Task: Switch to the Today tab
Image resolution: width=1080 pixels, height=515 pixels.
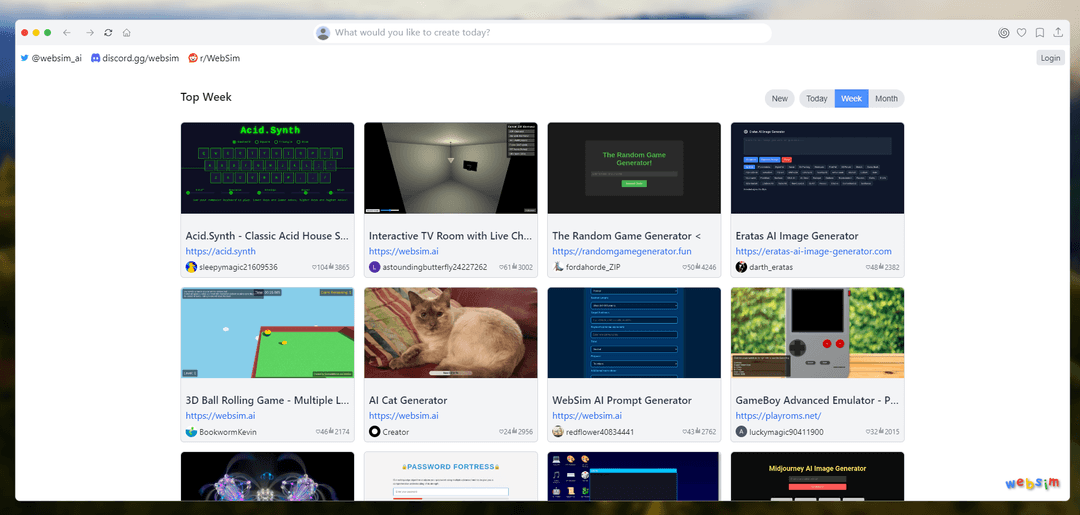Action: click(x=817, y=98)
